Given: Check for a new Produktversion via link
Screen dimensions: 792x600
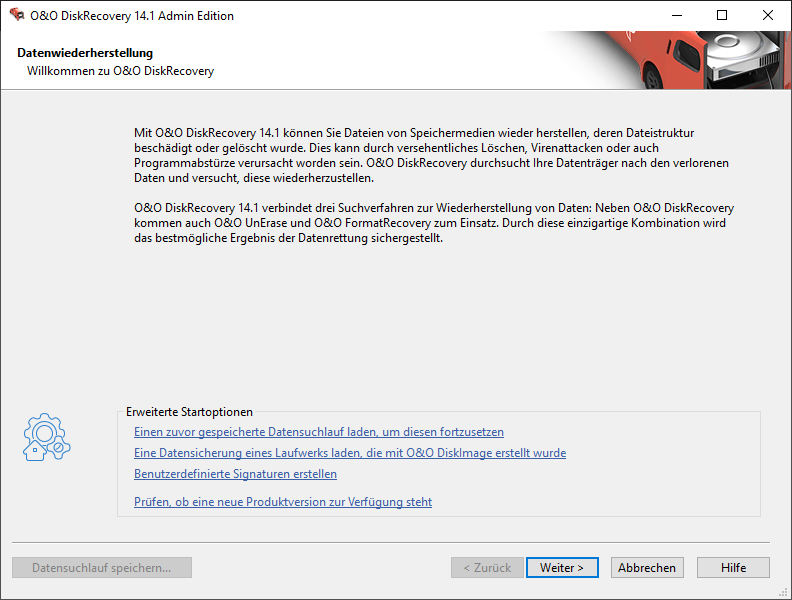Looking at the screenshot, I should coord(282,502).
